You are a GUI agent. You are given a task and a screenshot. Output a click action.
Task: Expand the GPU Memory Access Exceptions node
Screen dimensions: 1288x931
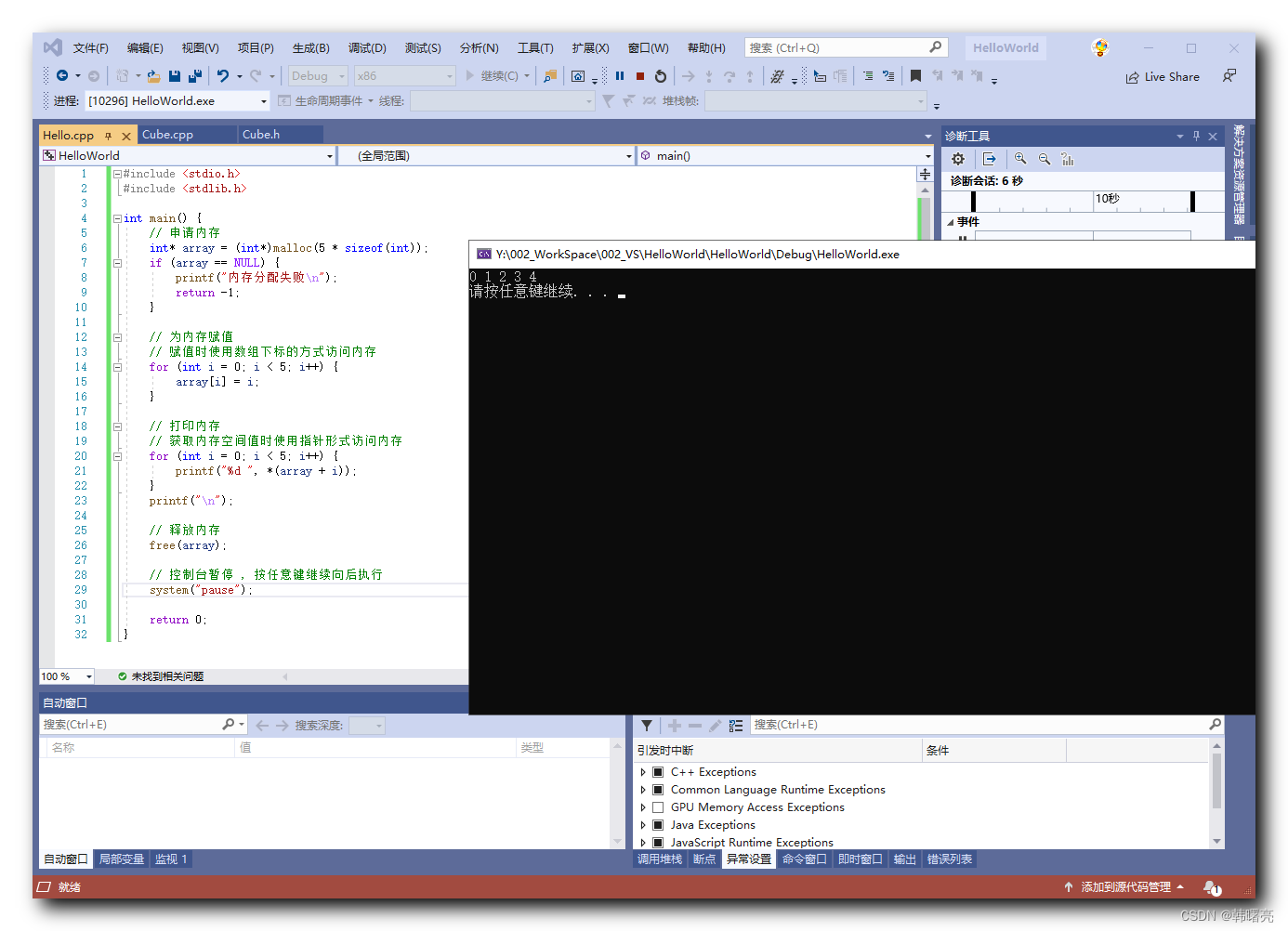[x=643, y=807]
